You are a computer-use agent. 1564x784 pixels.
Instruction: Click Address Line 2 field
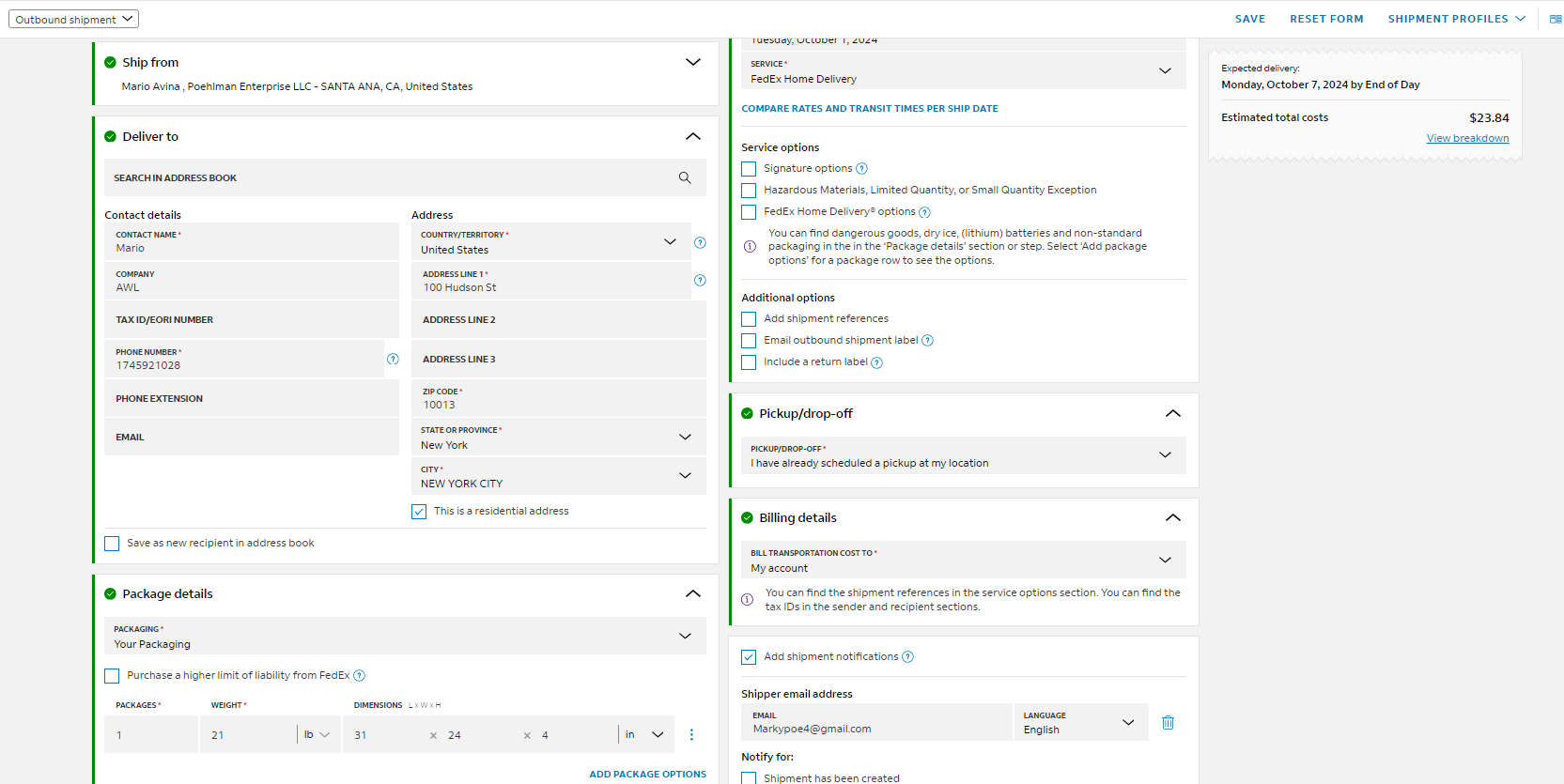(x=559, y=319)
